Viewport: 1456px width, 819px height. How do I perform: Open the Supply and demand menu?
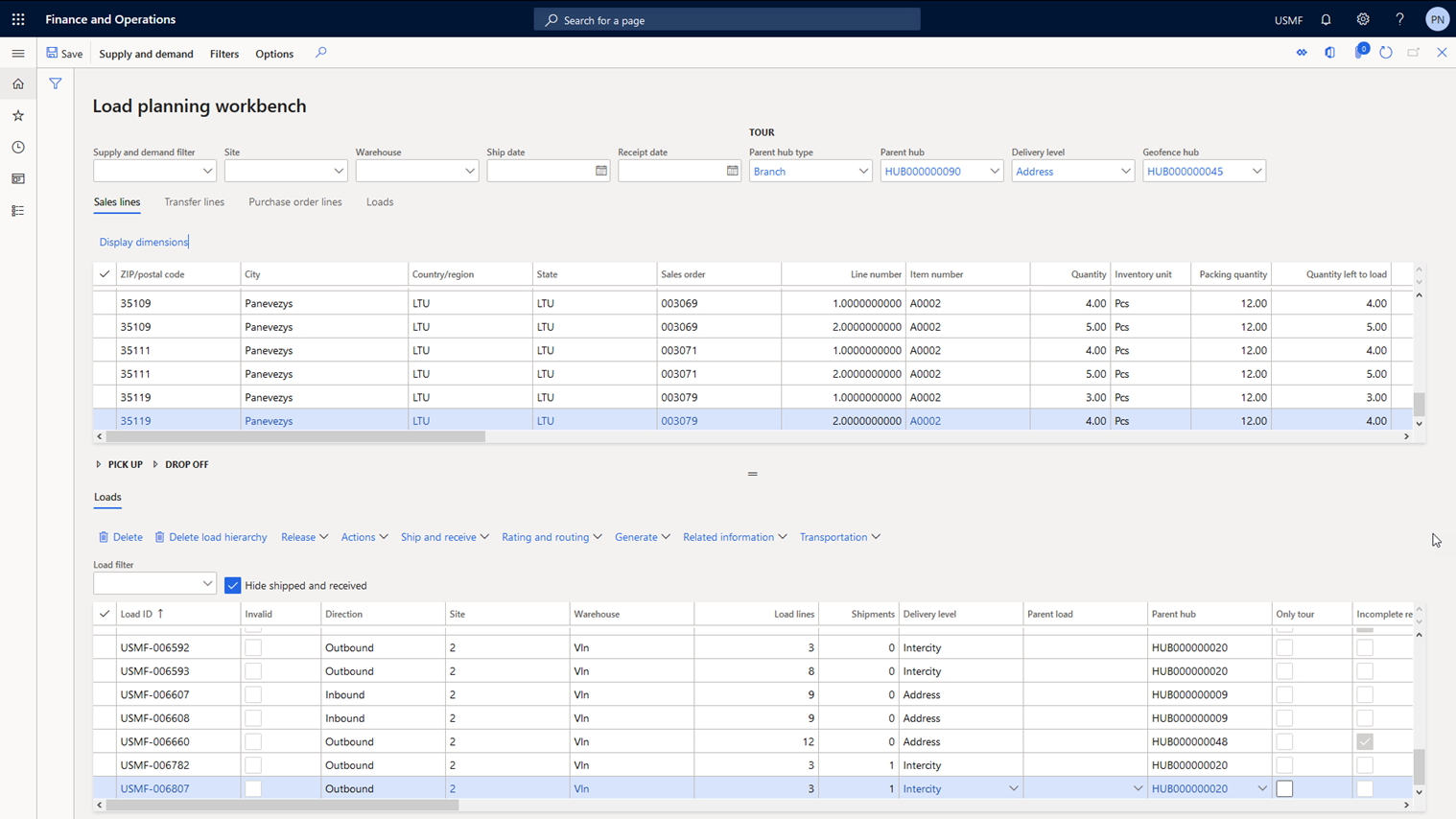pyautogui.click(x=146, y=54)
